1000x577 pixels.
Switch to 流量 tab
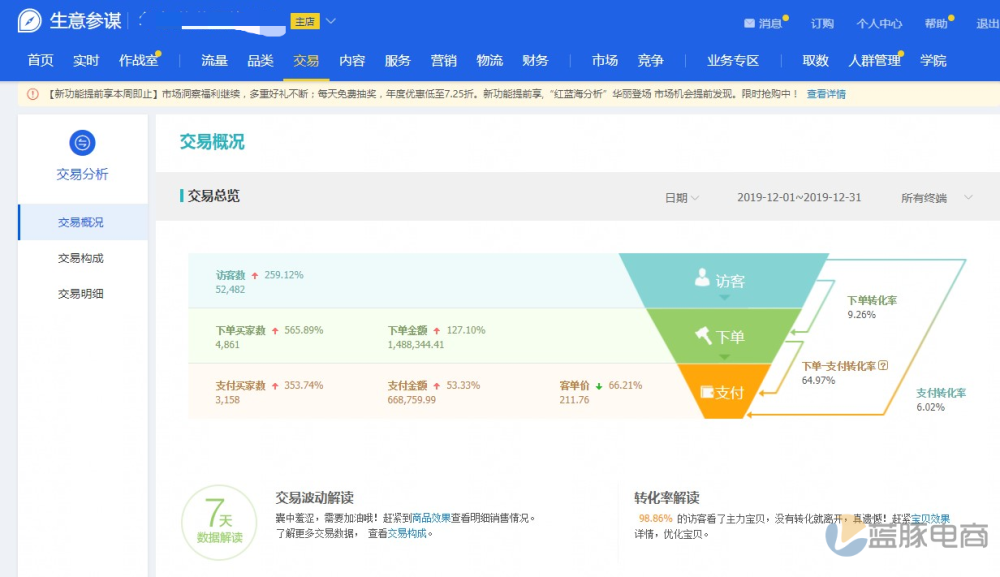214,61
